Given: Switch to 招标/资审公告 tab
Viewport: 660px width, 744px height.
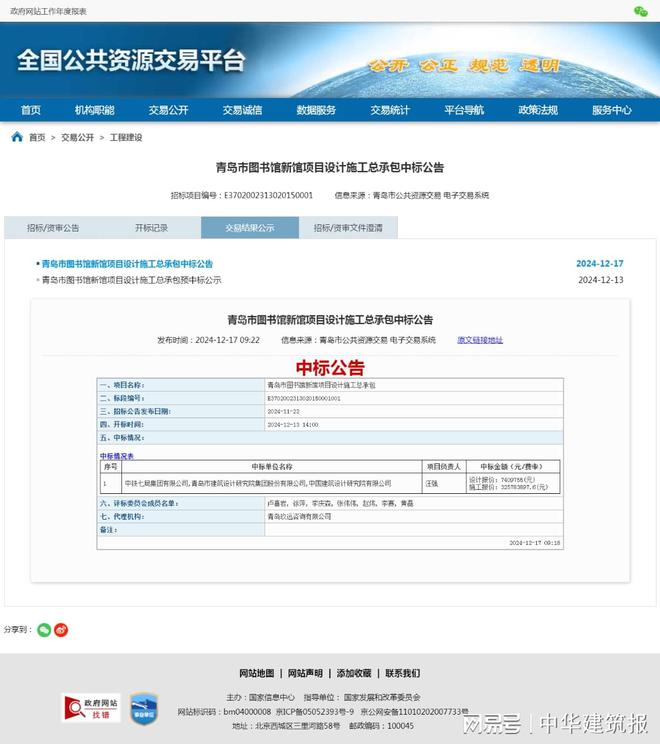Looking at the screenshot, I should (53, 228).
